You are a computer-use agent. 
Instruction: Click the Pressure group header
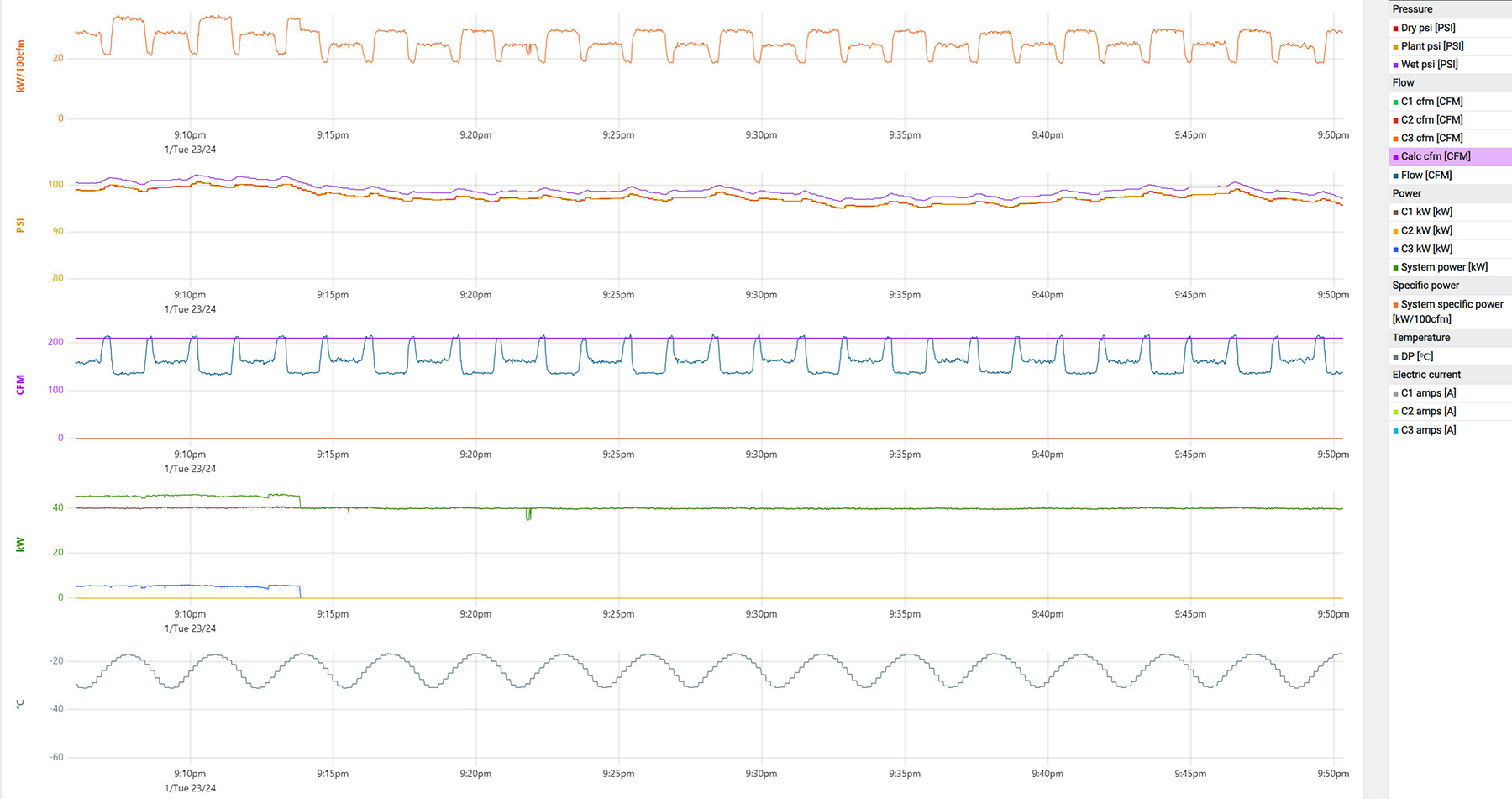(x=1450, y=9)
